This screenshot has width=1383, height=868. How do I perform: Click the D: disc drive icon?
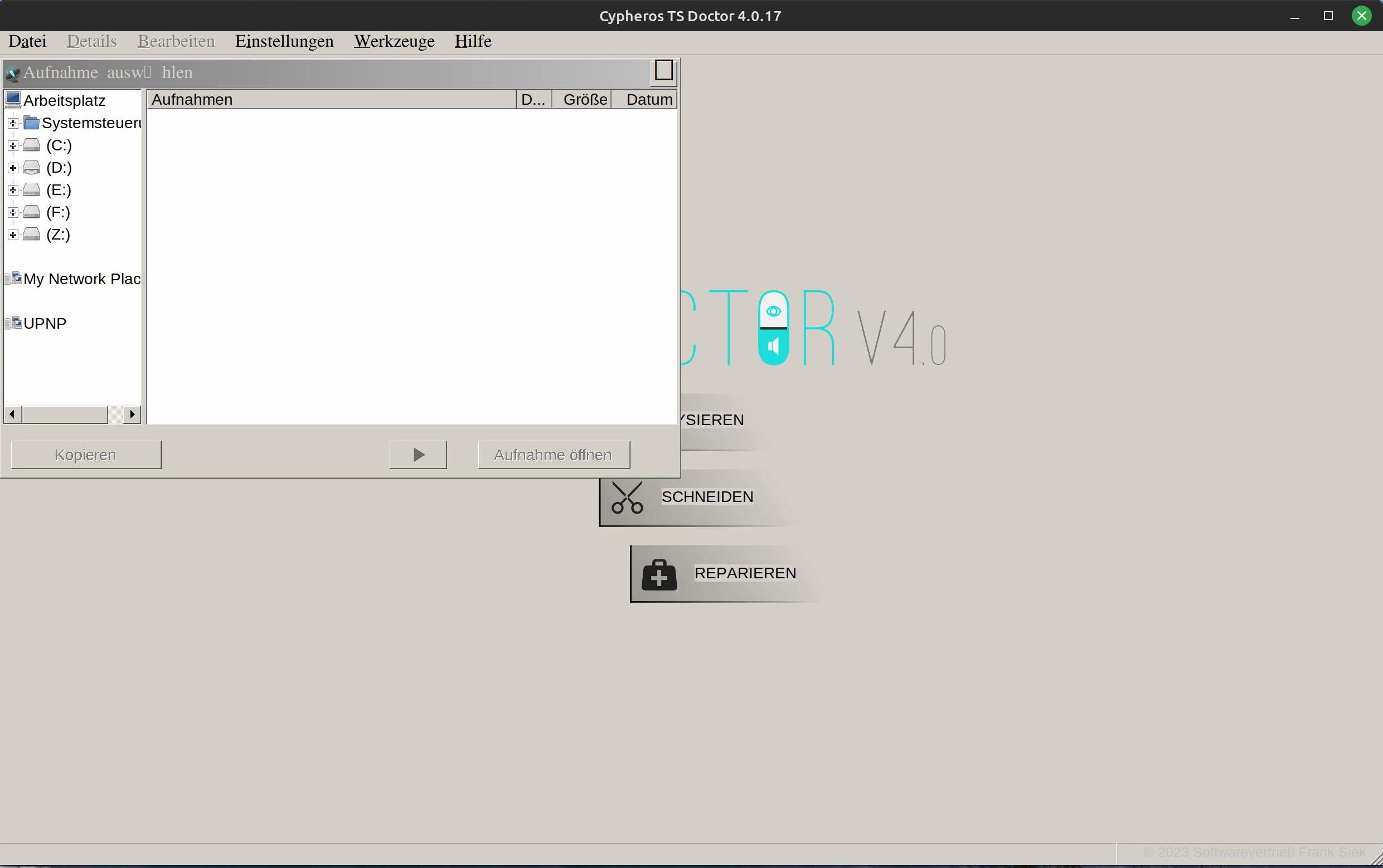pyautogui.click(x=32, y=168)
